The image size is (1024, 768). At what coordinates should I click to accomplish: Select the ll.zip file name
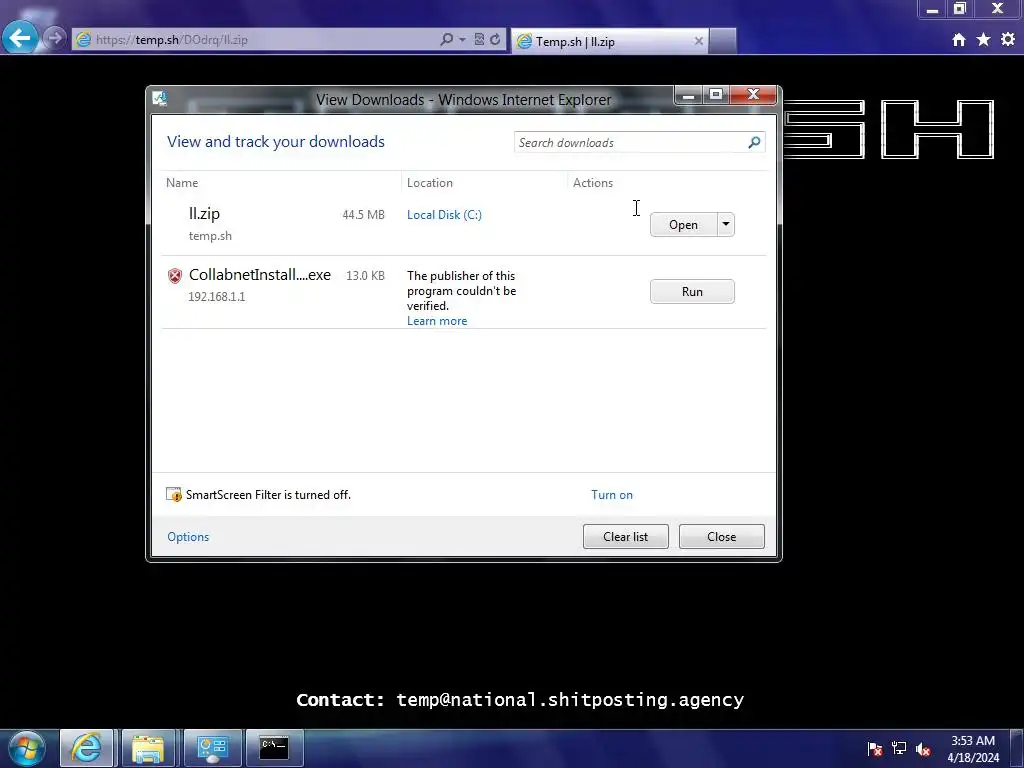(x=204, y=214)
